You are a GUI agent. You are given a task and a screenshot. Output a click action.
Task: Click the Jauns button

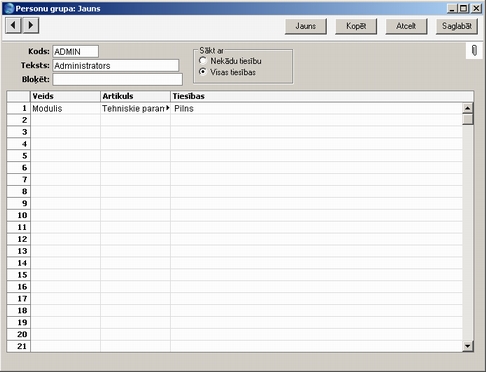(x=306, y=26)
